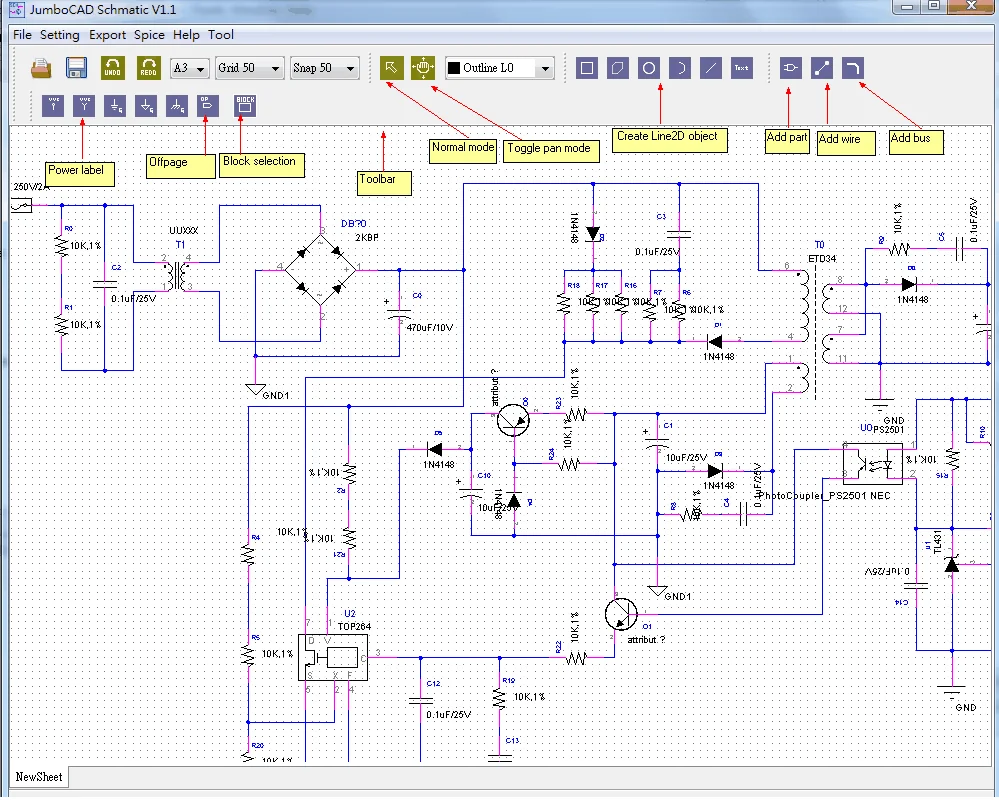Open the Grid 50 dropdown
The height and width of the screenshot is (800, 999).
click(x=248, y=67)
